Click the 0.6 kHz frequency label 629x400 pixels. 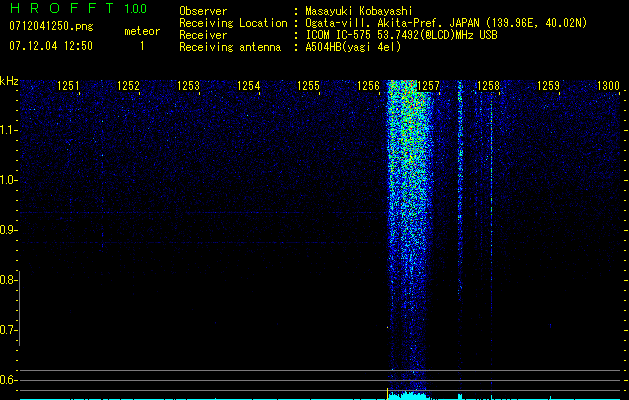[x=8, y=380]
